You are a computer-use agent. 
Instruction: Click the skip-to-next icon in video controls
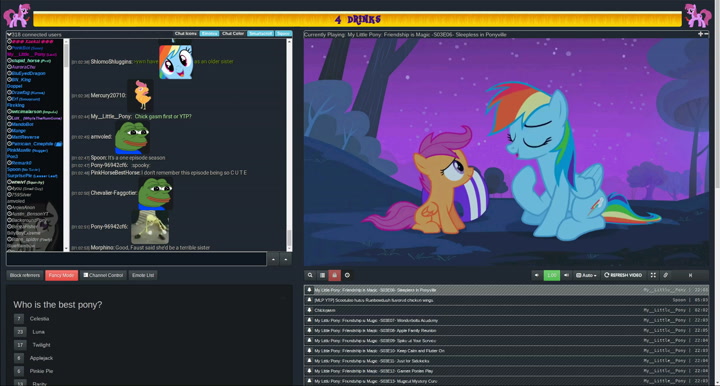[x=690, y=275]
